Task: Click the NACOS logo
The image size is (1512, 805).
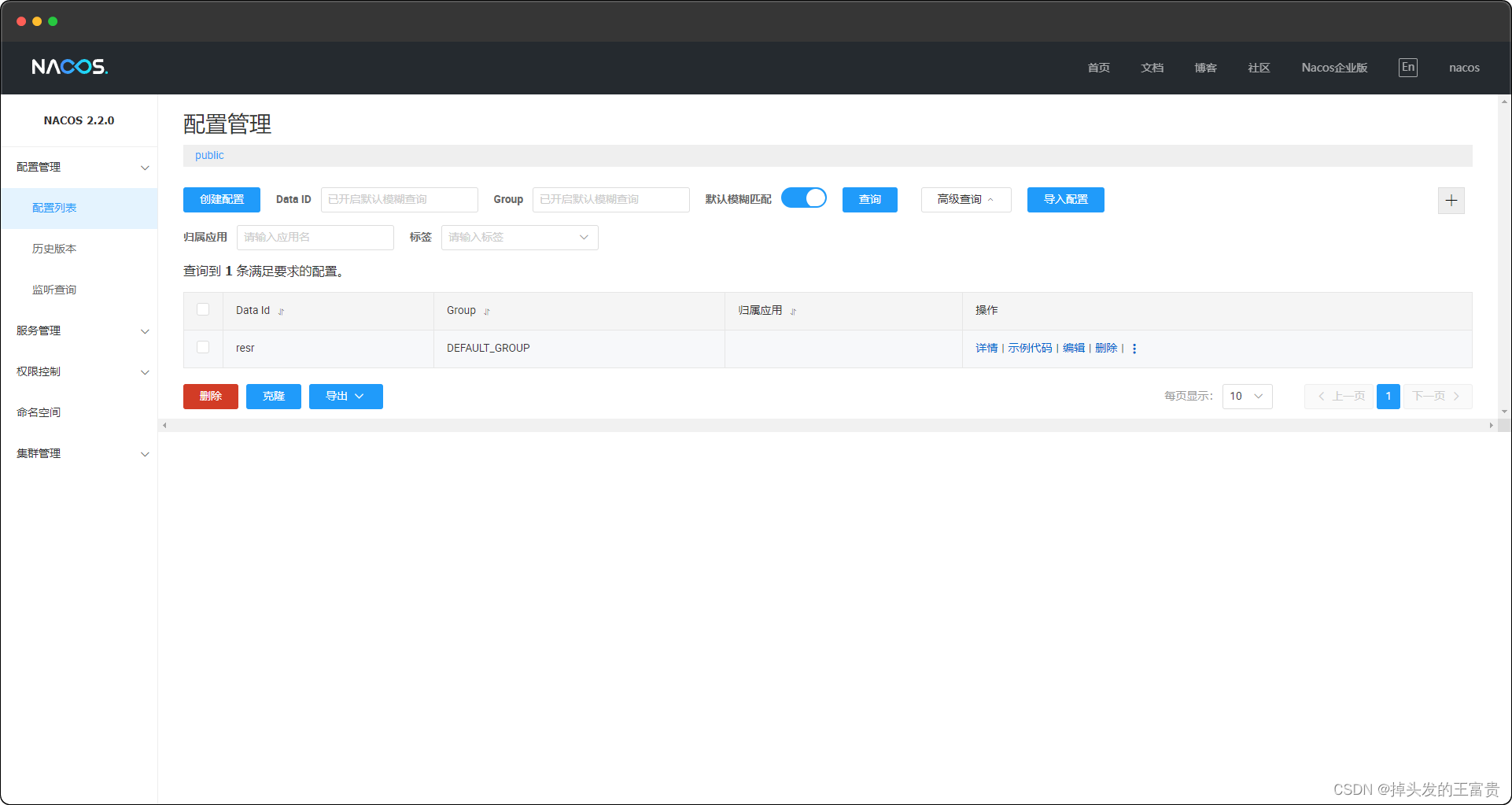Action: tap(69, 67)
